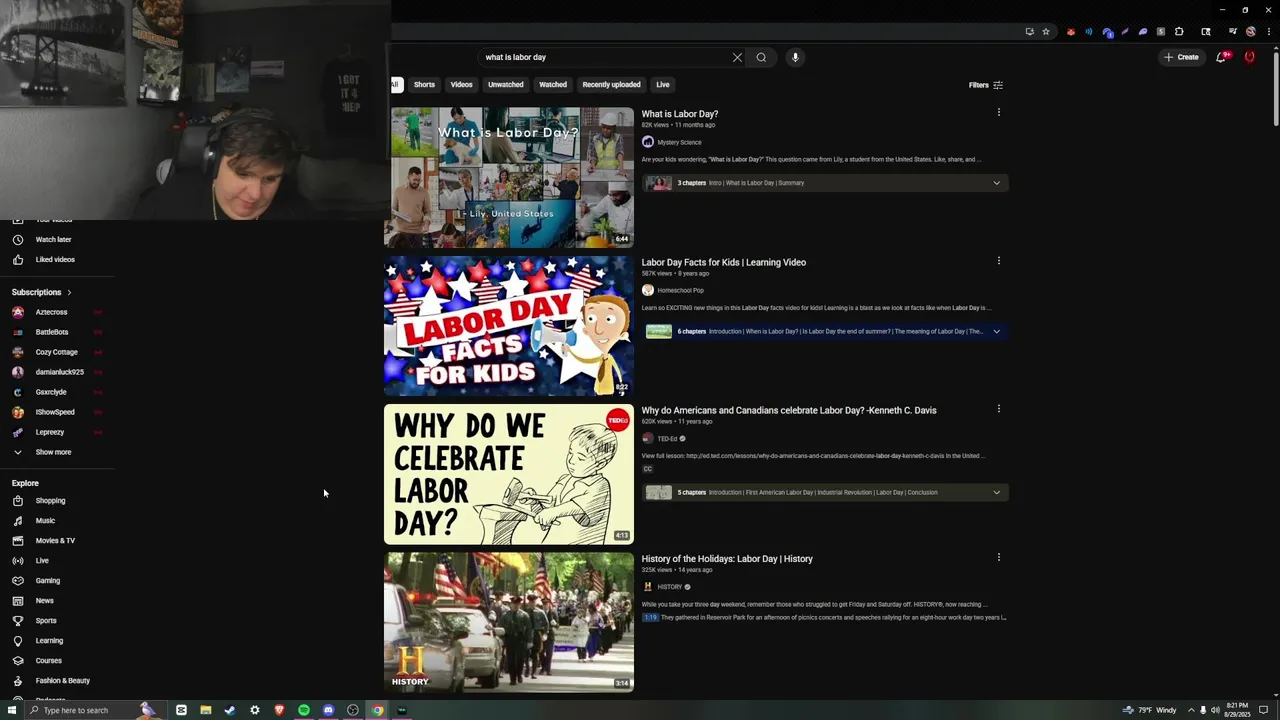Open Labor Day Facts for Kids thumbnail
The image size is (1280, 720).
coord(509,326)
